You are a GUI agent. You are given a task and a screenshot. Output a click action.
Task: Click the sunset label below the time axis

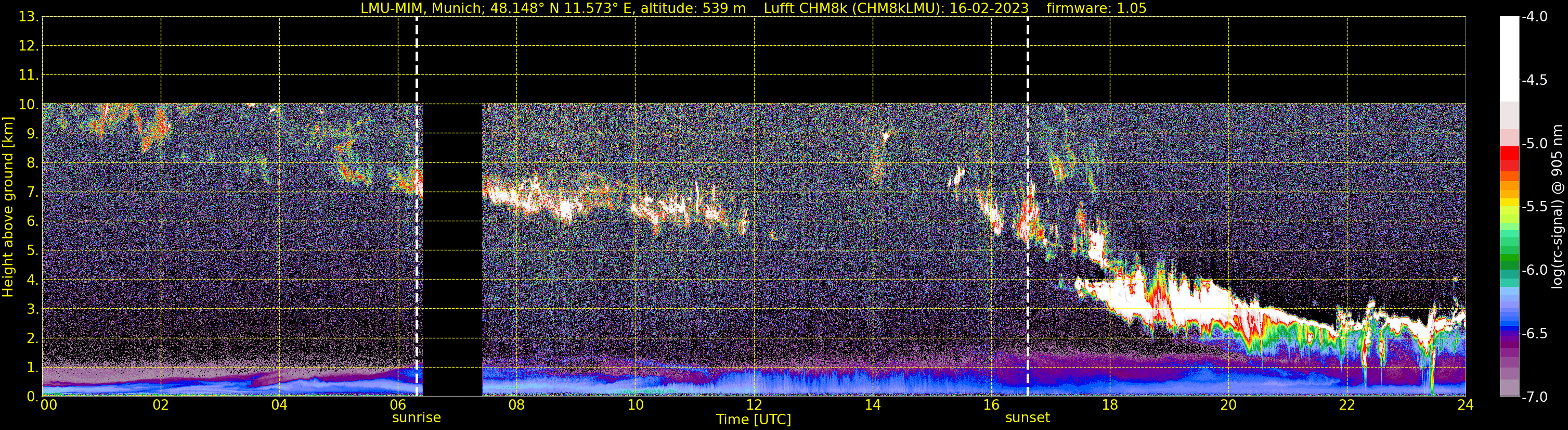[x=1028, y=418]
